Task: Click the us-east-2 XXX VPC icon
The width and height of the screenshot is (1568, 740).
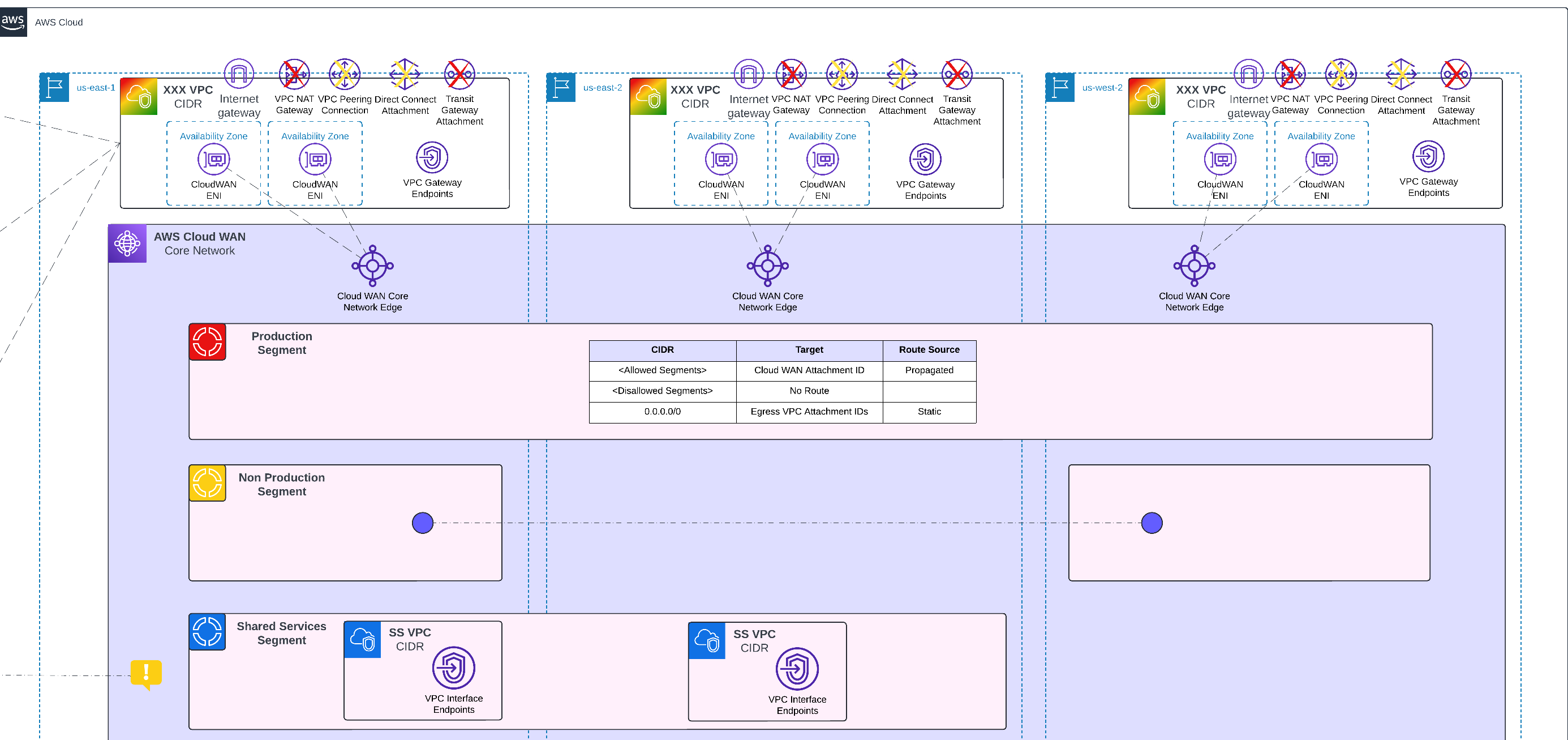Action: (648, 96)
